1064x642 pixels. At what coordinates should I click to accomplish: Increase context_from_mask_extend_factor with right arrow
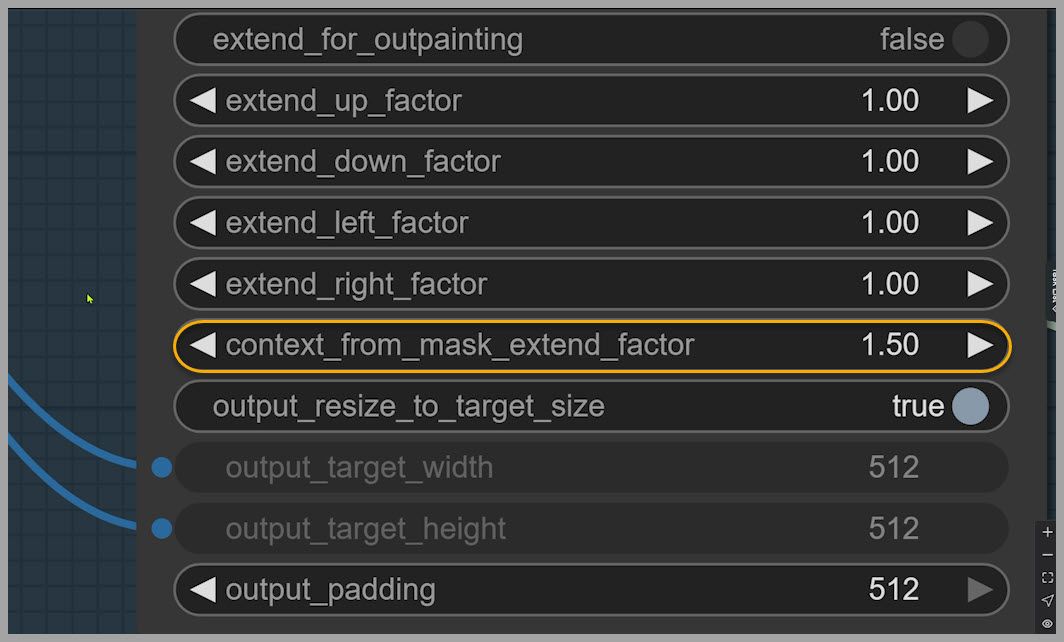(x=980, y=345)
